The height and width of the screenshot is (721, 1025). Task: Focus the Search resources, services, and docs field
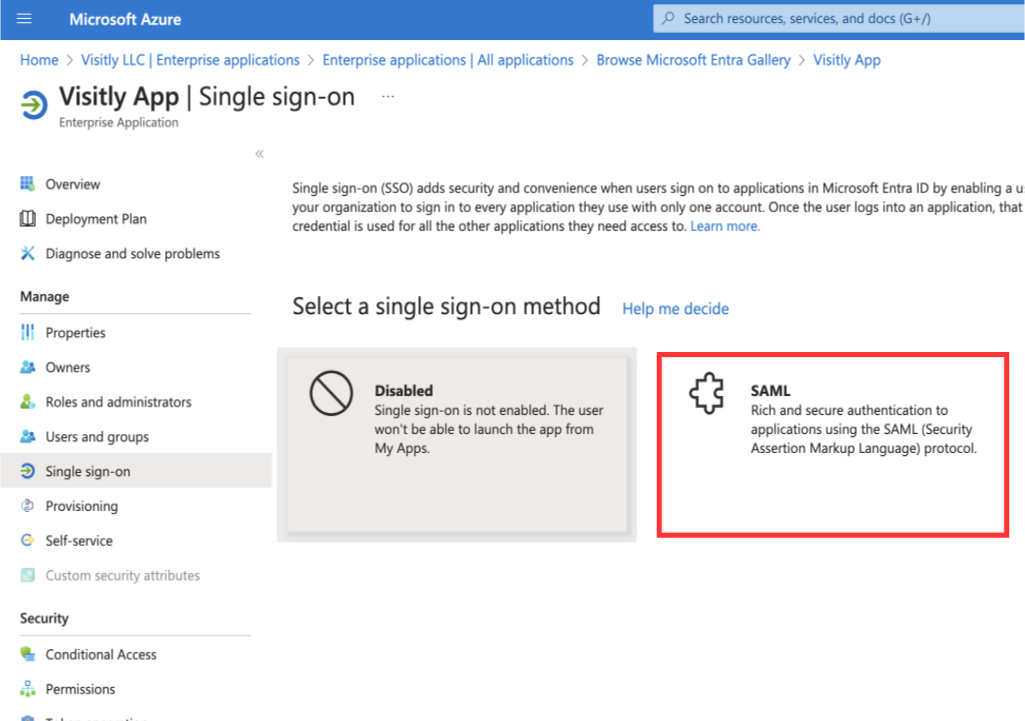(839, 18)
